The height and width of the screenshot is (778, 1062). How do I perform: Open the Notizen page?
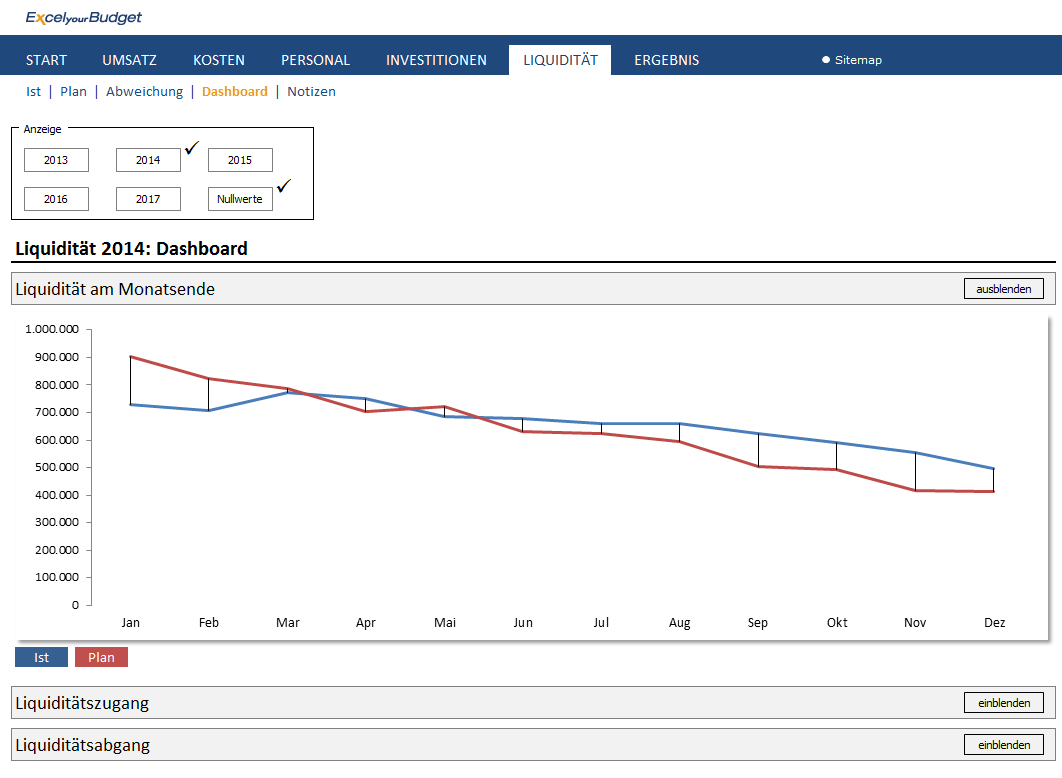[311, 91]
